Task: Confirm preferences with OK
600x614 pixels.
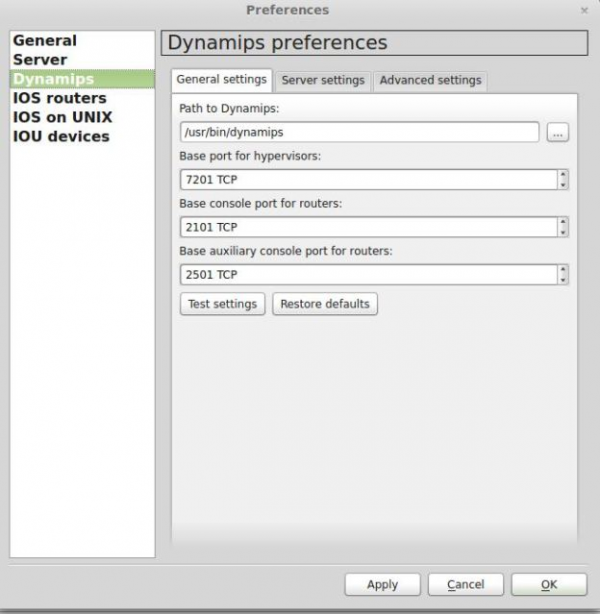Action: point(549,585)
